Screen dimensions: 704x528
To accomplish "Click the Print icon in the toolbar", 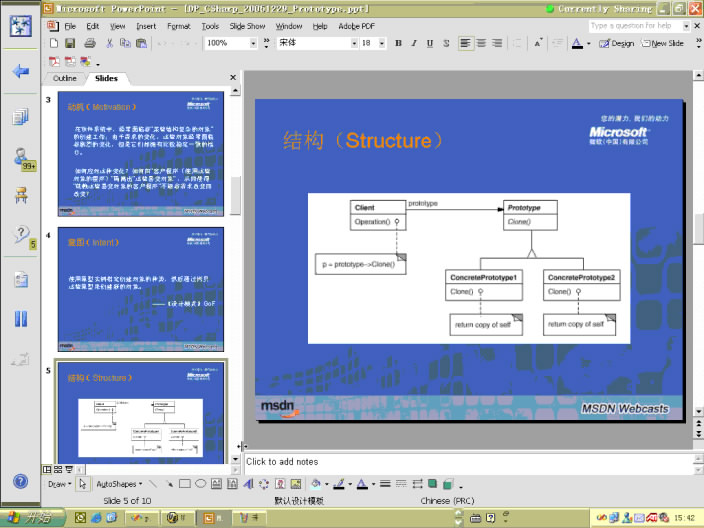I will pos(90,44).
